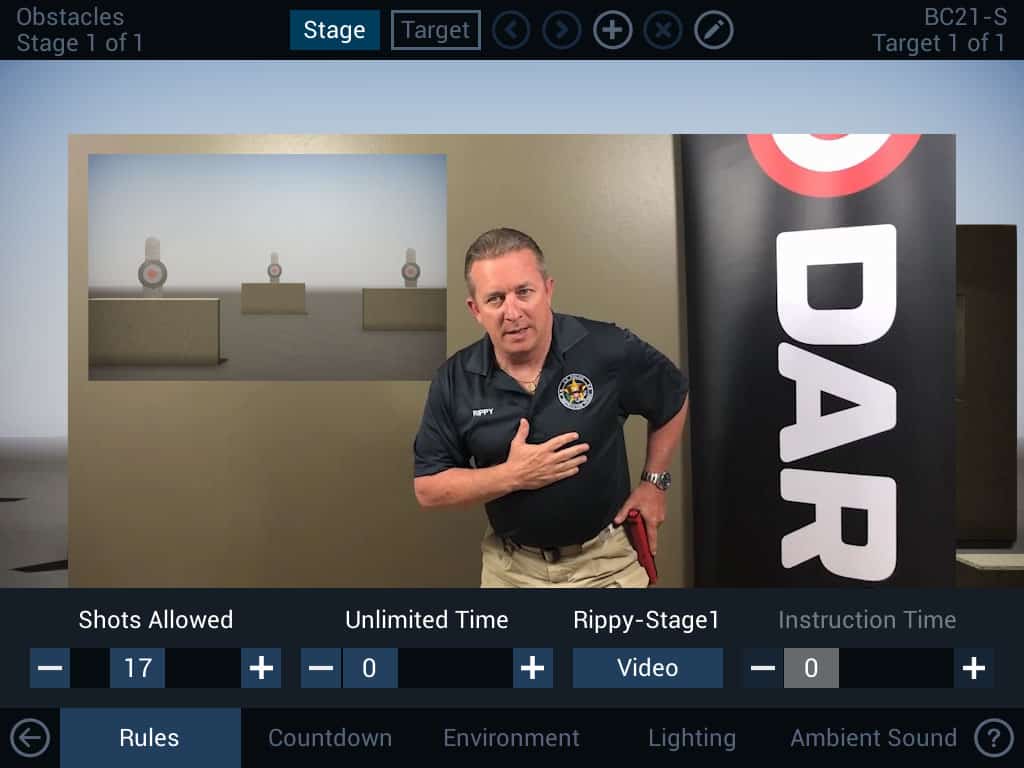The image size is (1024, 768).
Task: Click 'Unlimited Time' label
Action: tap(426, 620)
